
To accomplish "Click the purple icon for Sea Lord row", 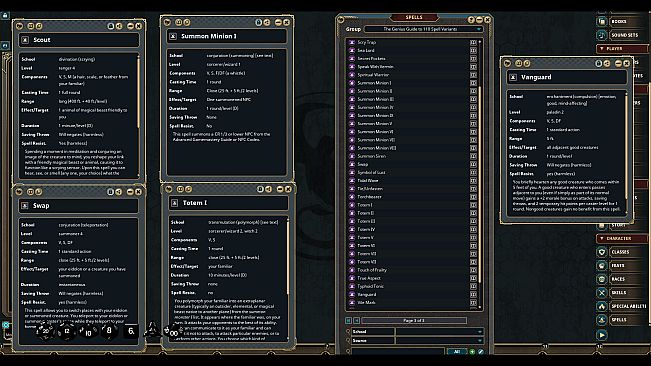I will (x=352, y=50).
